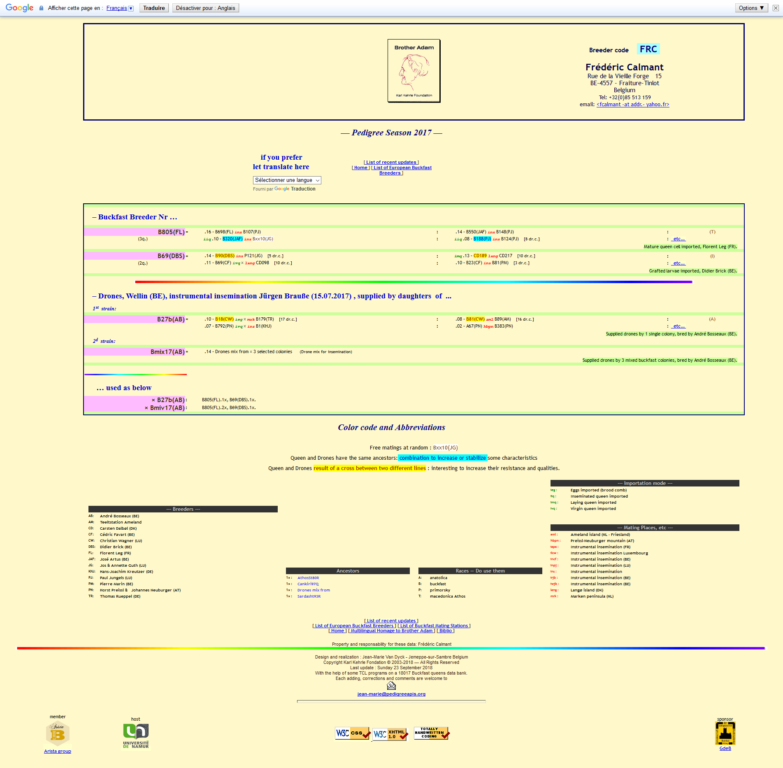Click the Races section header

pyautogui.click(x=480, y=571)
